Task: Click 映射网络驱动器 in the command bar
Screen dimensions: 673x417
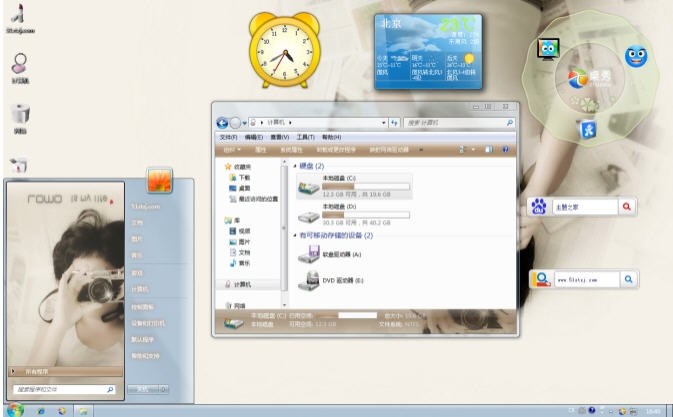Action: [389, 150]
